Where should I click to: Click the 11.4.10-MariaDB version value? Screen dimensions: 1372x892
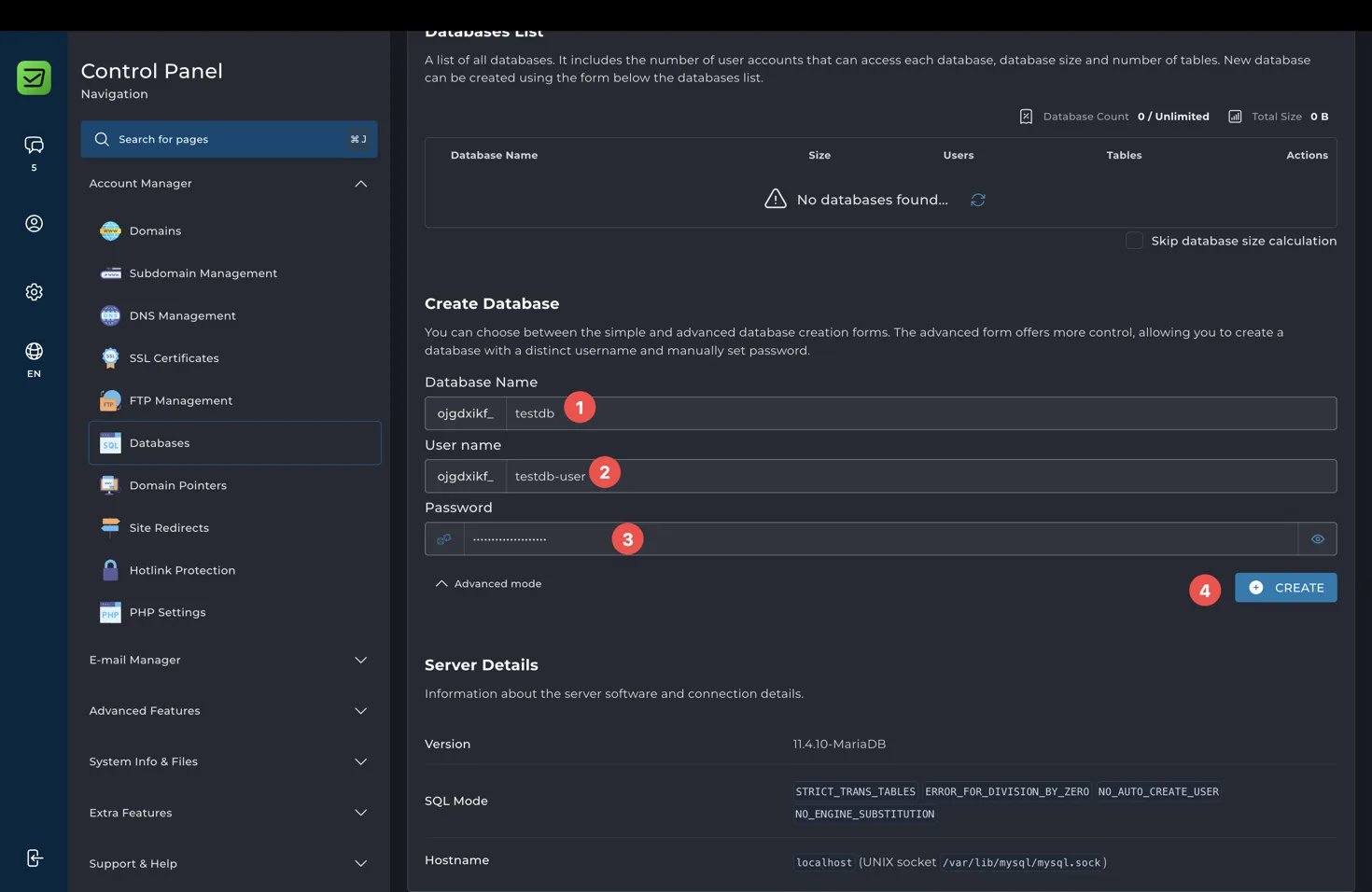tap(839, 745)
